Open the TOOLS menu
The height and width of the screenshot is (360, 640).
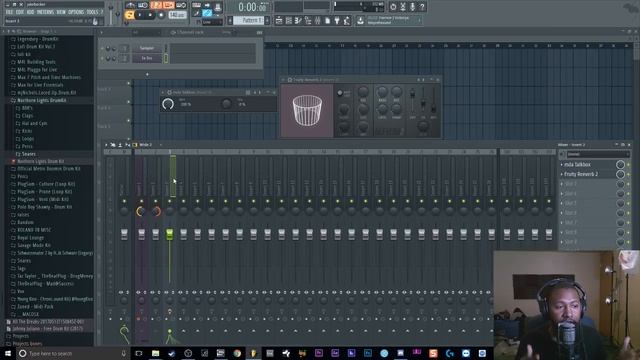(93, 12)
